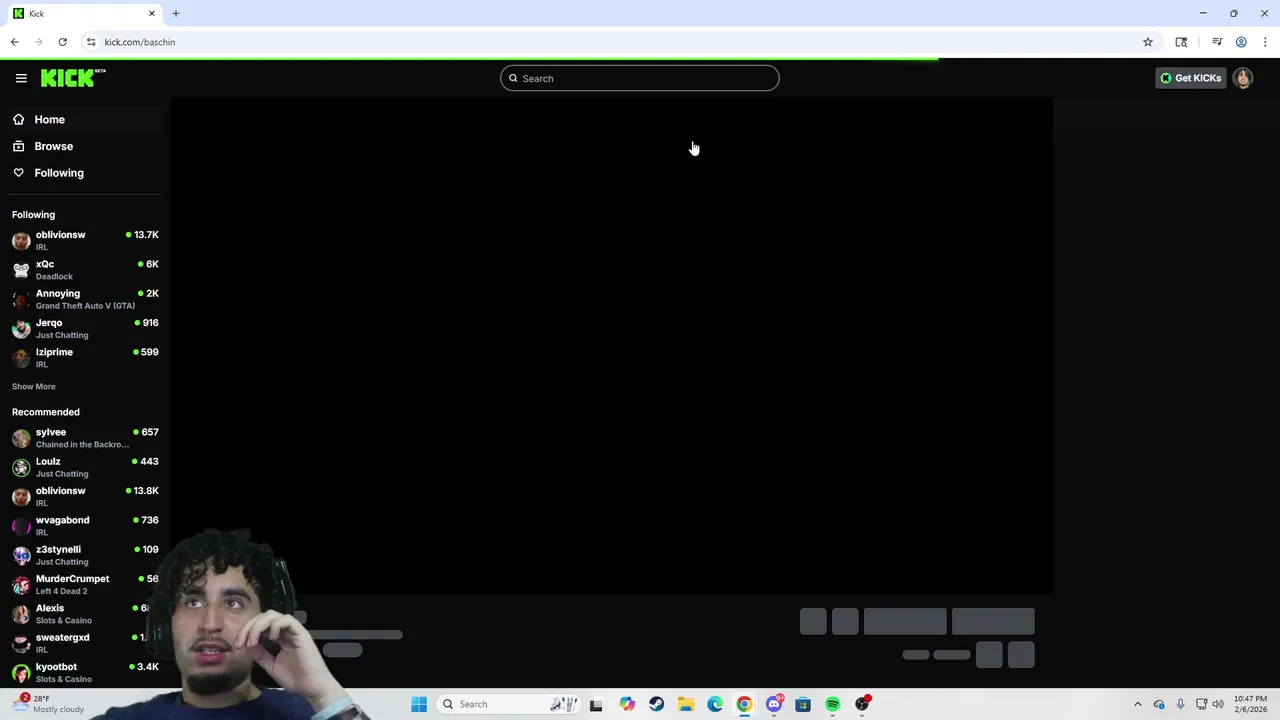
Task: Open File Explorer from the taskbar
Action: (686, 704)
